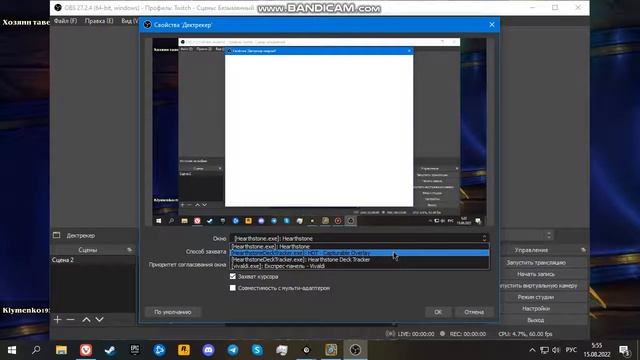Open volume control in system tray
The height and width of the screenshot is (360, 640).
click(x=556, y=350)
